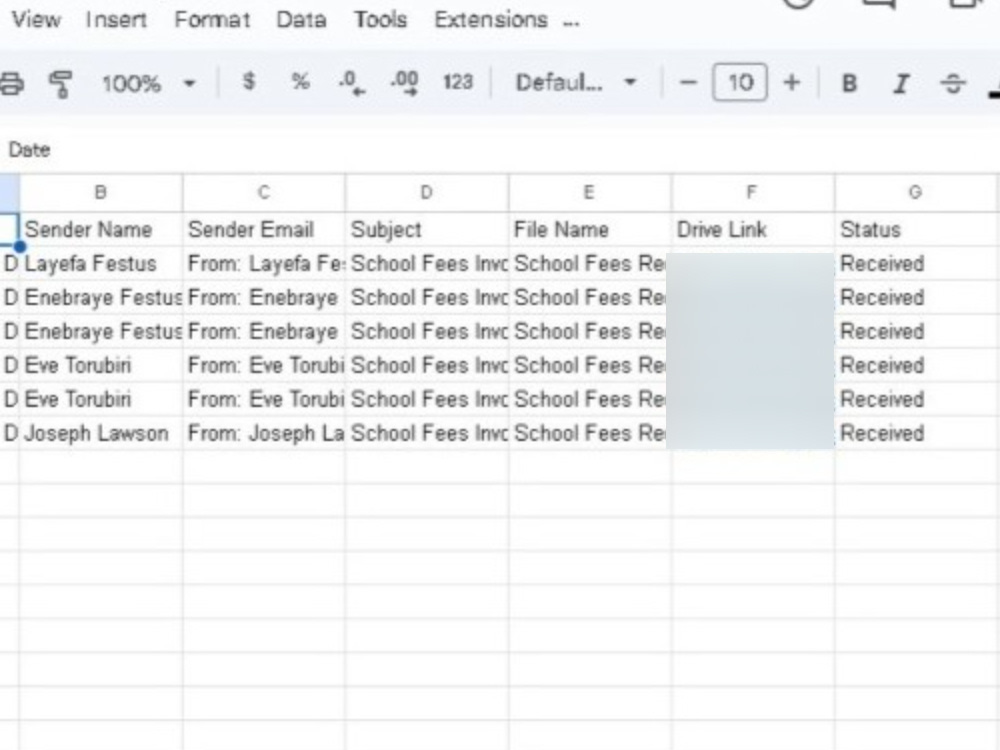This screenshot has height=750, width=1000.
Task: Select Received status in Layefa Festus row
Action: (x=916, y=263)
